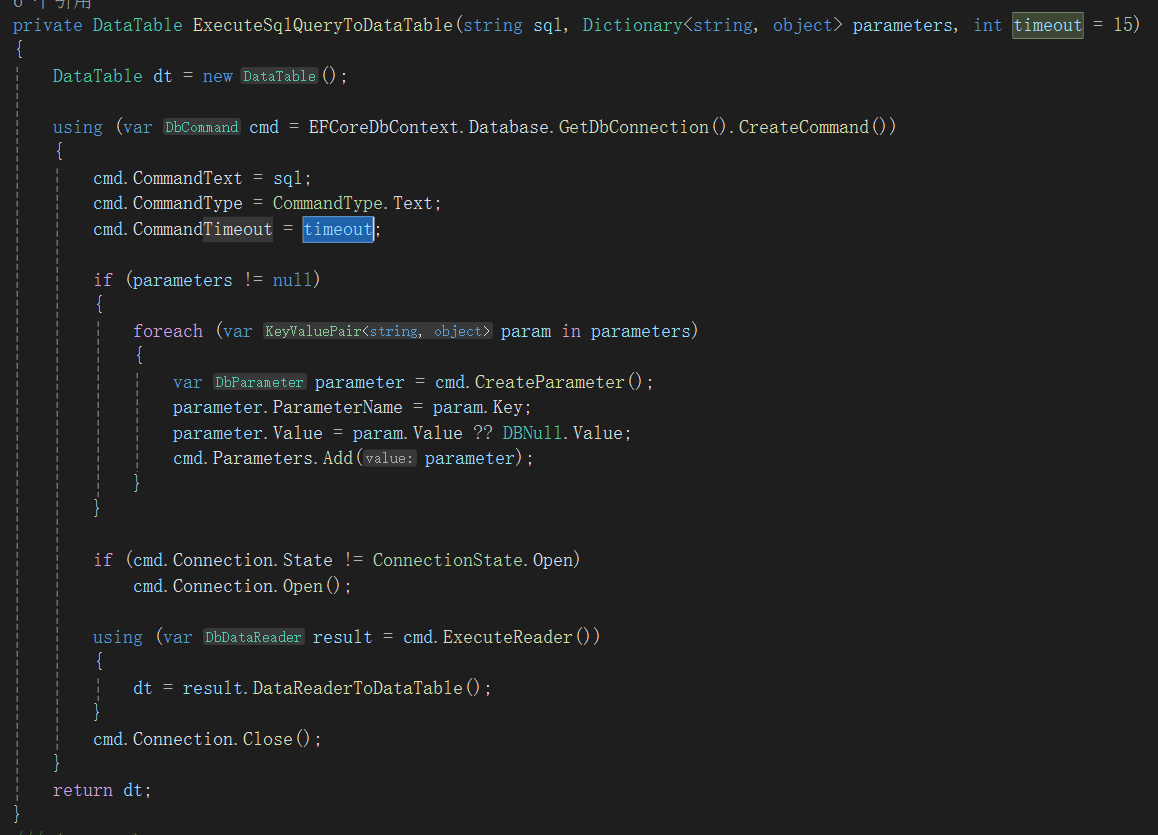
Task: Click Add in cmd.Parameters.Add
Action: 338,458
